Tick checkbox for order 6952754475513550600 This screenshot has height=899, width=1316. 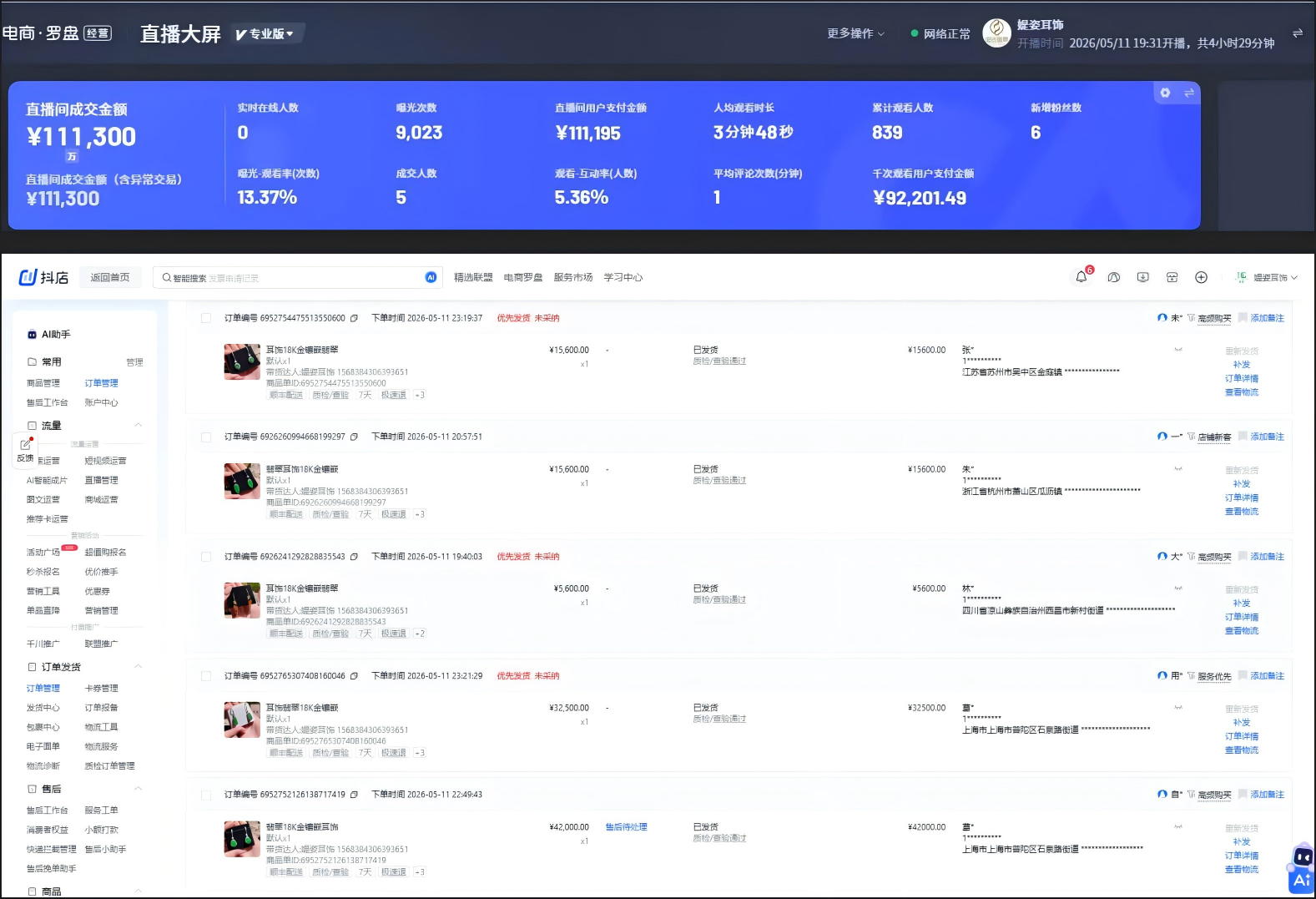[206, 318]
